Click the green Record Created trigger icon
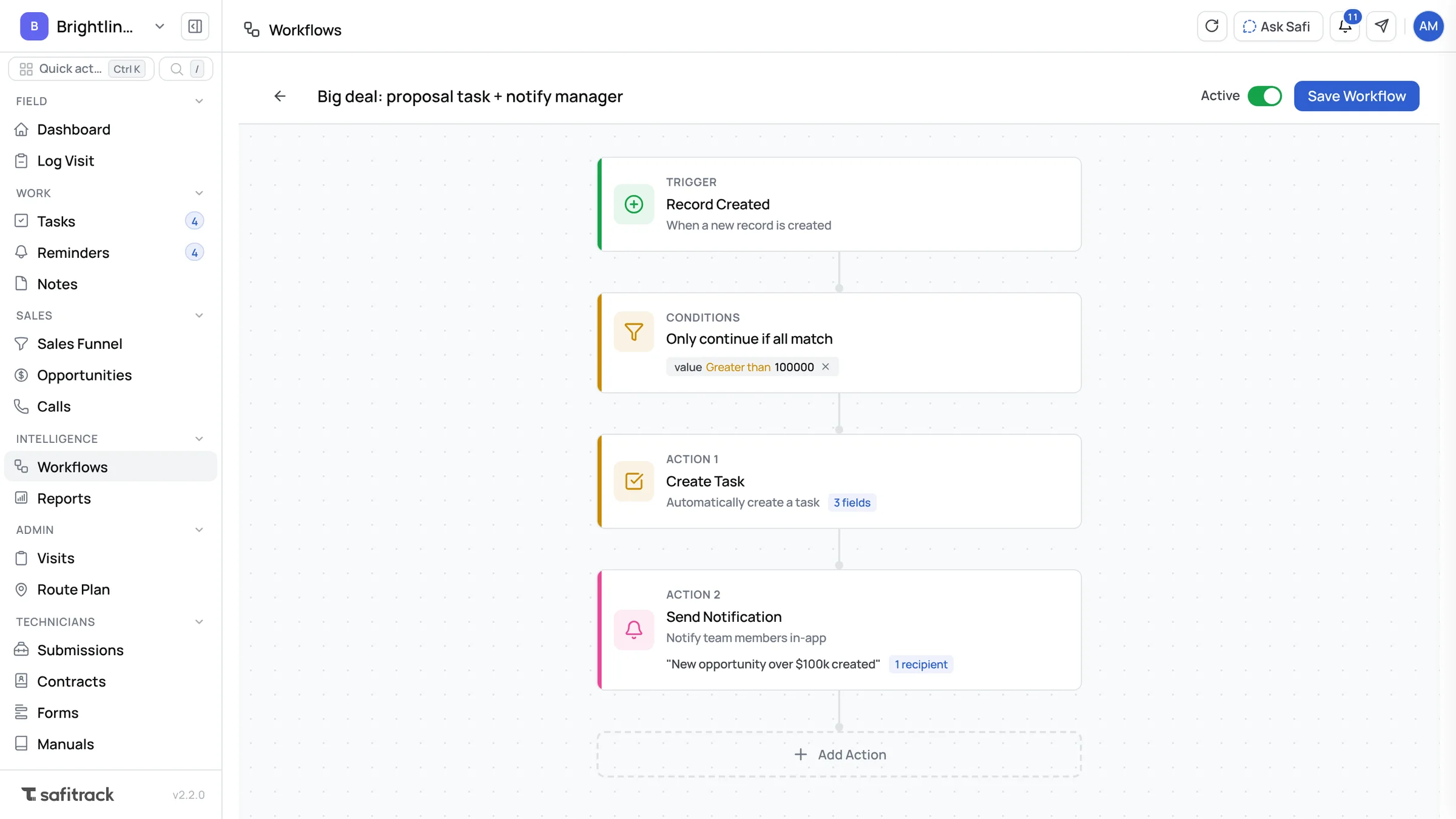Screen dimensions: 1456x819 click(x=633, y=204)
